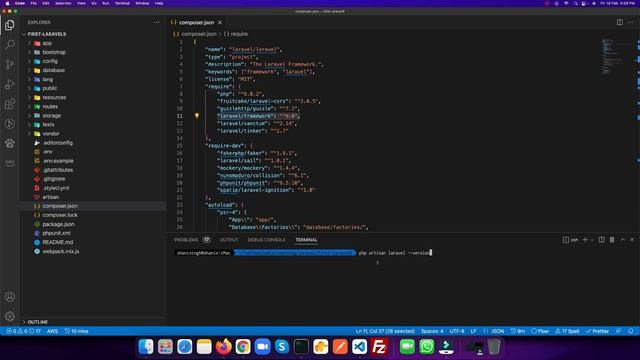
Task: Open the Explorer view in the activity bar
Action: tap(10, 24)
